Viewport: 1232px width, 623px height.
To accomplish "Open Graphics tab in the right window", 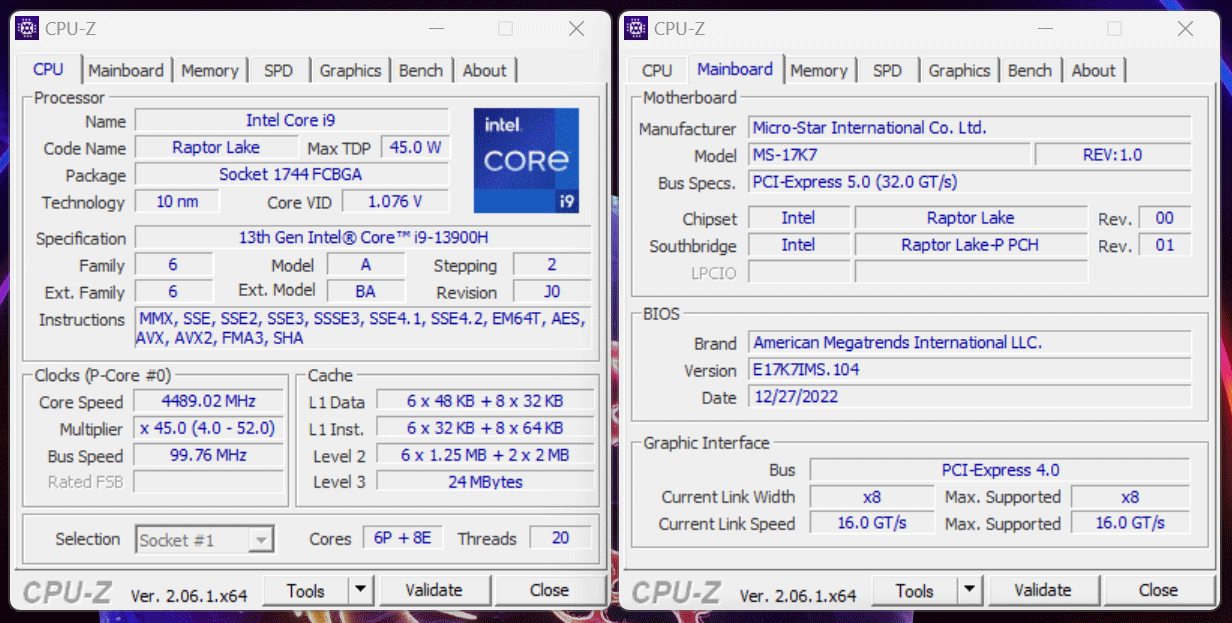I will pos(959,71).
